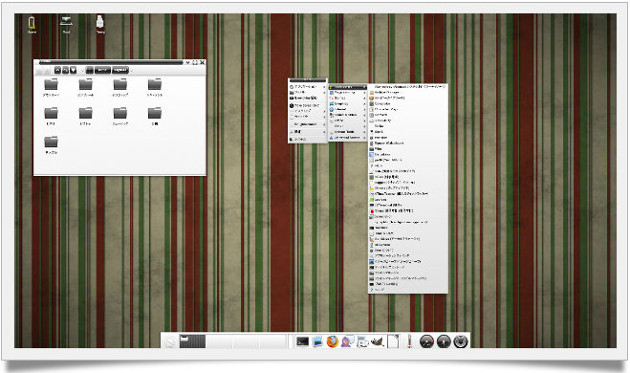Expand the Universal Access submenu
This screenshot has width=630, height=373.
(348, 137)
